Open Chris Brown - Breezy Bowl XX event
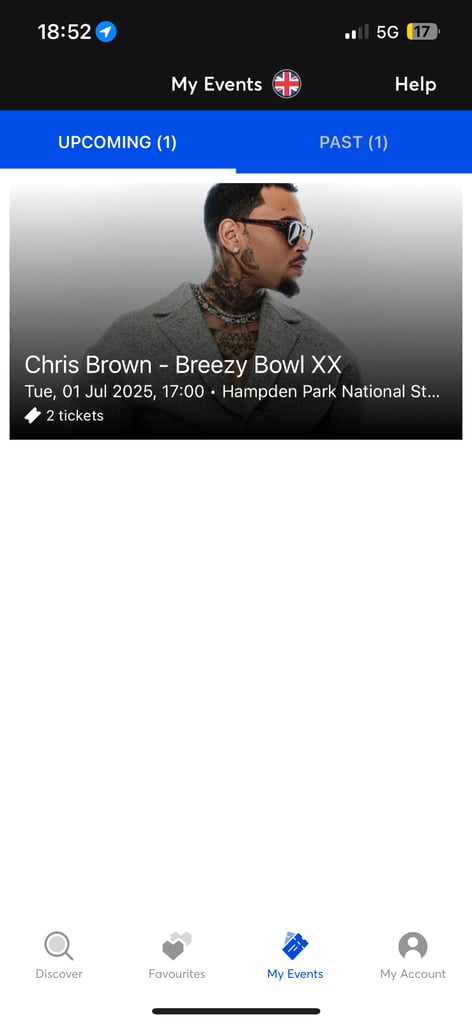 pos(183,365)
